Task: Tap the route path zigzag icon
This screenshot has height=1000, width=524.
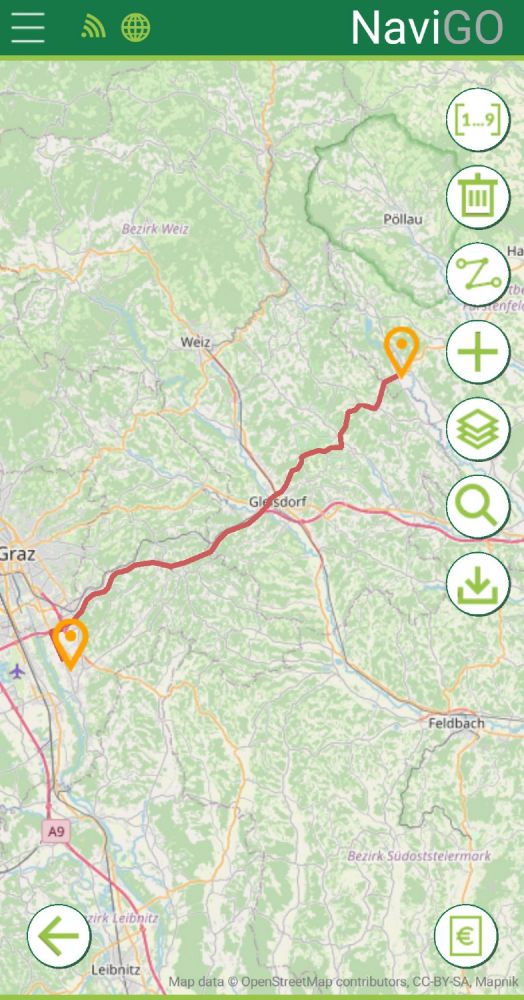Action: tap(478, 274)
